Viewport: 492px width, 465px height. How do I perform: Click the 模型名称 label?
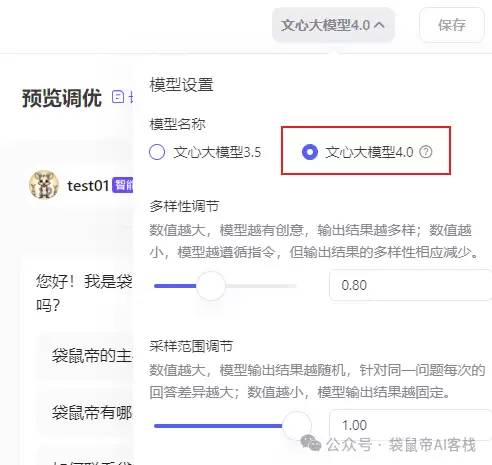(177, 124)
